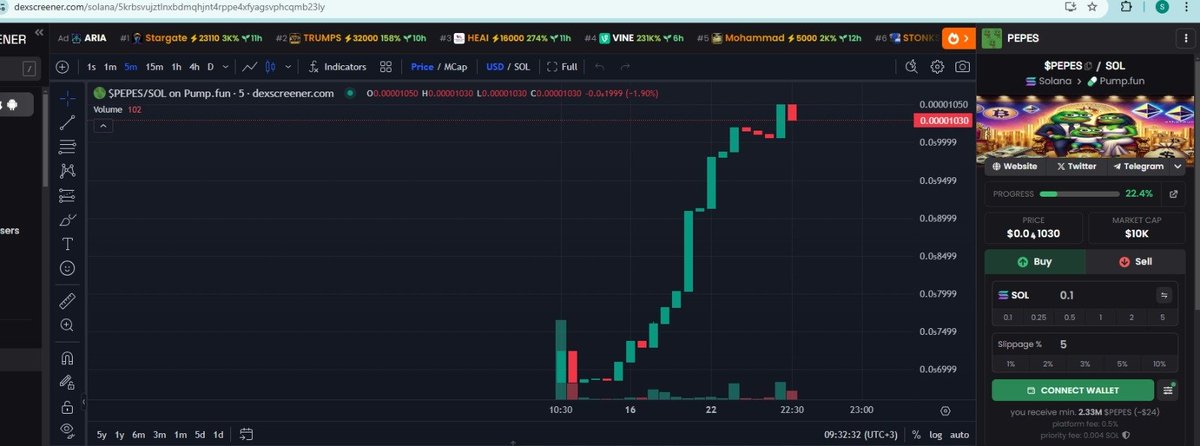
Task: Toggle hide all drawings eye icon
Action: click(67, 430)
